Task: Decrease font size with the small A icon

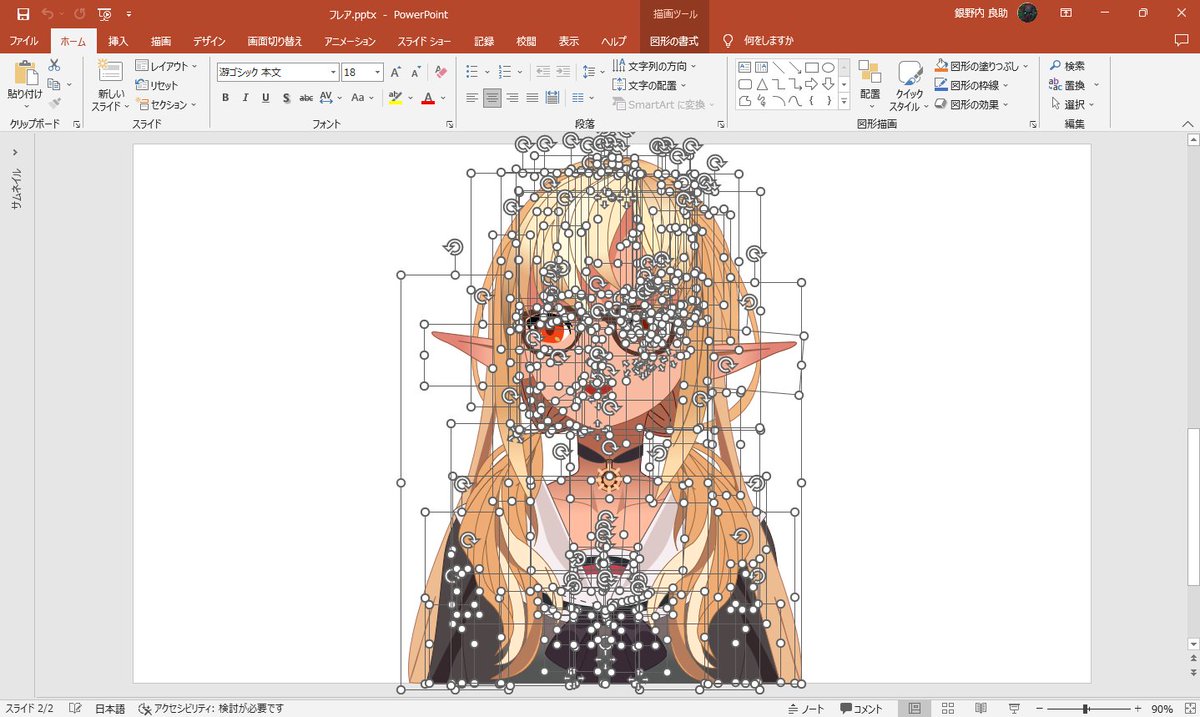Action: click(x=416, y=72)
